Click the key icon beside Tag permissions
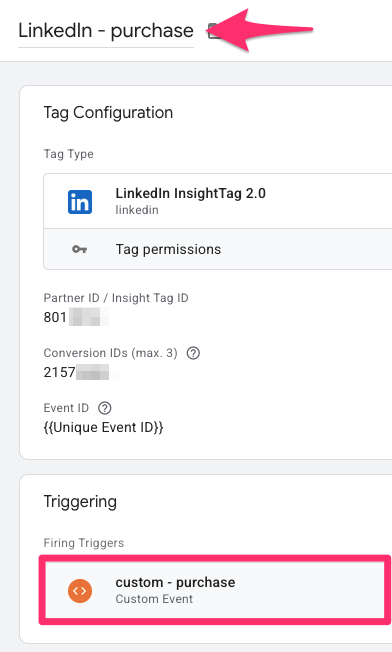 [79, 249]
